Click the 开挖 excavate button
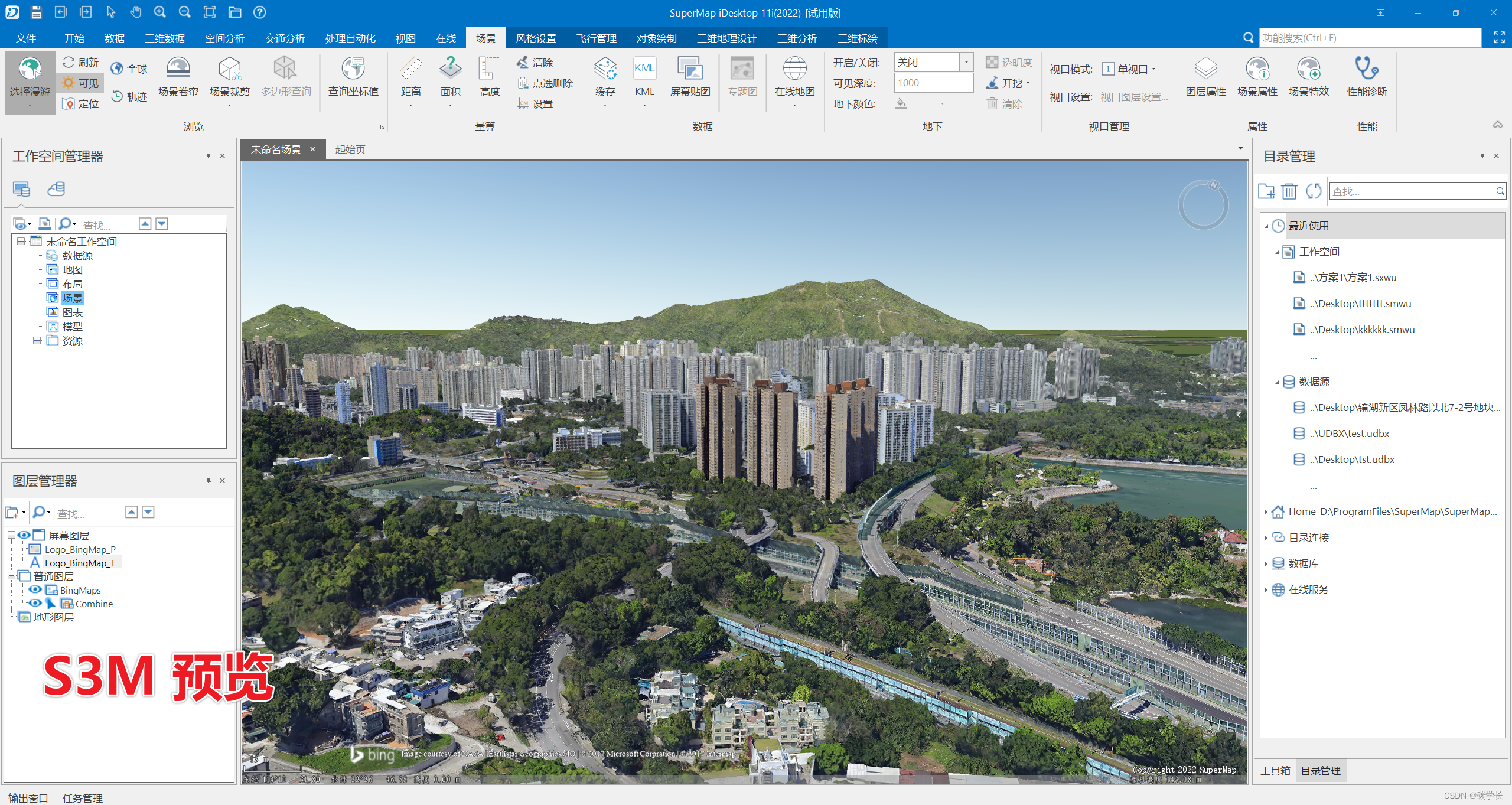Image resolution: width=1512 pixels, height=805 pixels. coord(1008,83)
